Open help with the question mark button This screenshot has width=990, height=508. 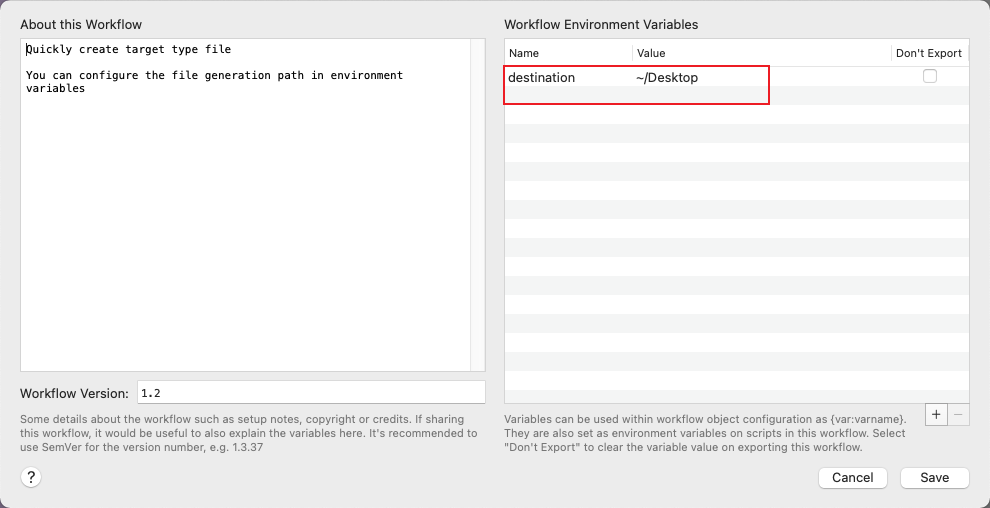click(31, 478)
